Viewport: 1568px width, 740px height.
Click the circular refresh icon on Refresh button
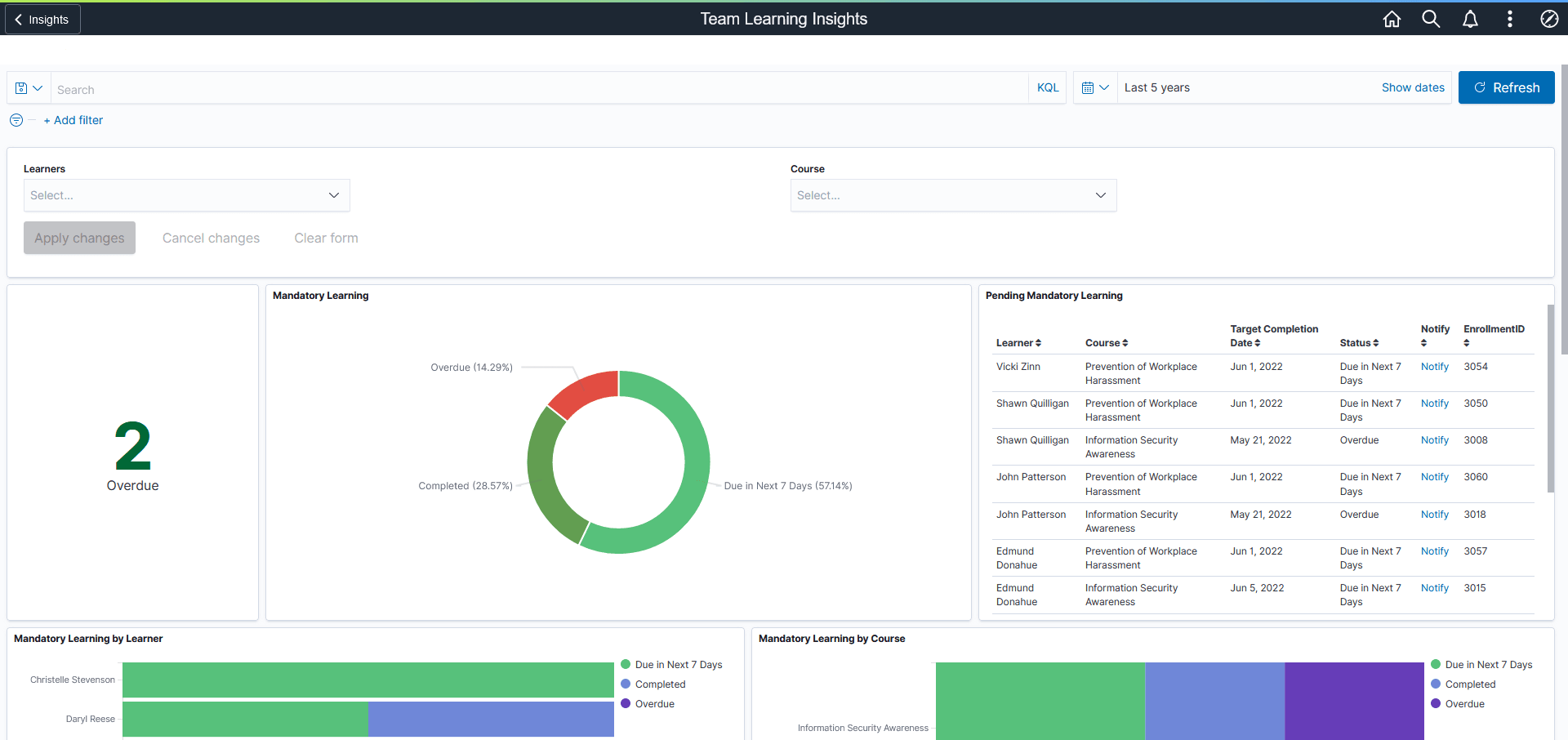point(1480,87)
